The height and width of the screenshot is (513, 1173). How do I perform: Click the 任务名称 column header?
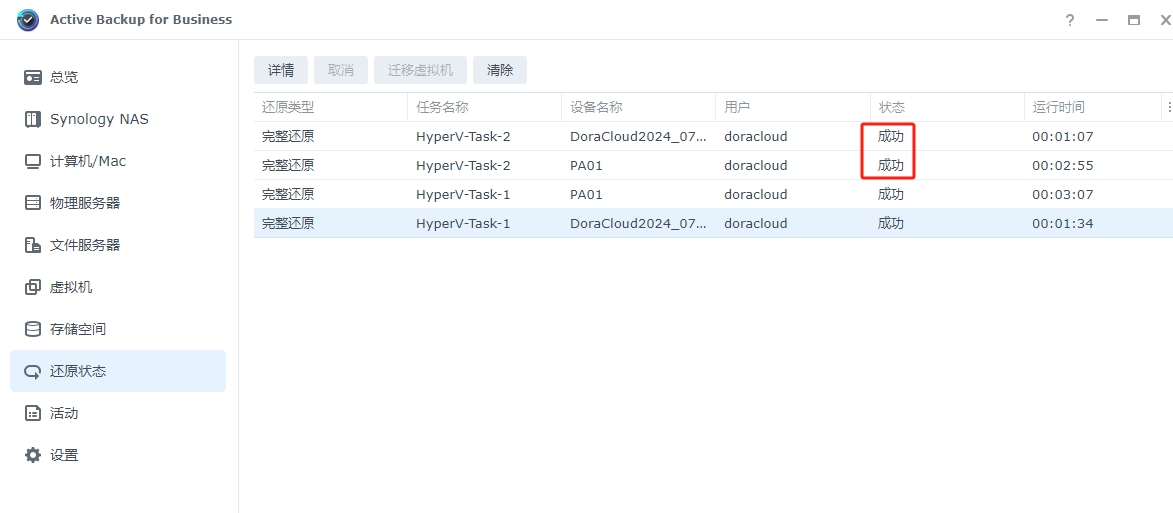coord(442,107)
